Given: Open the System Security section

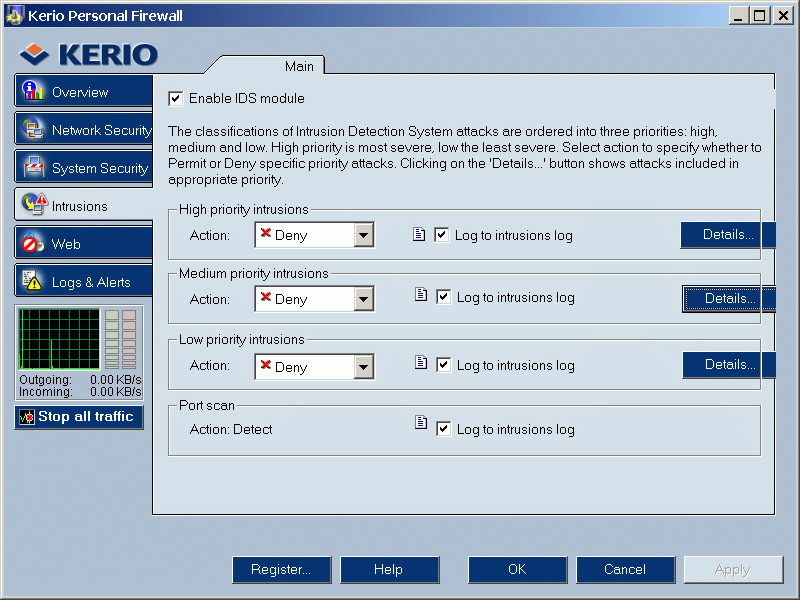Looking at the screenshot, I should point(84,167).
